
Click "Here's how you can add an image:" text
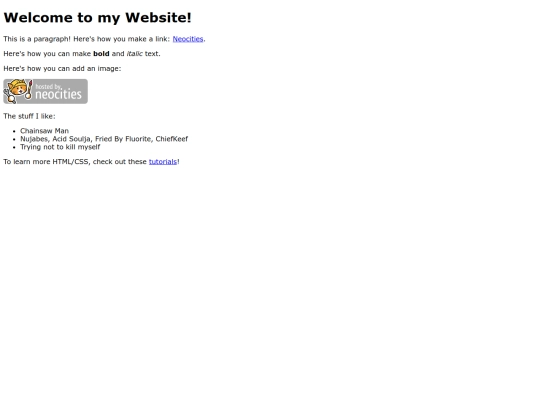point(62,69)
